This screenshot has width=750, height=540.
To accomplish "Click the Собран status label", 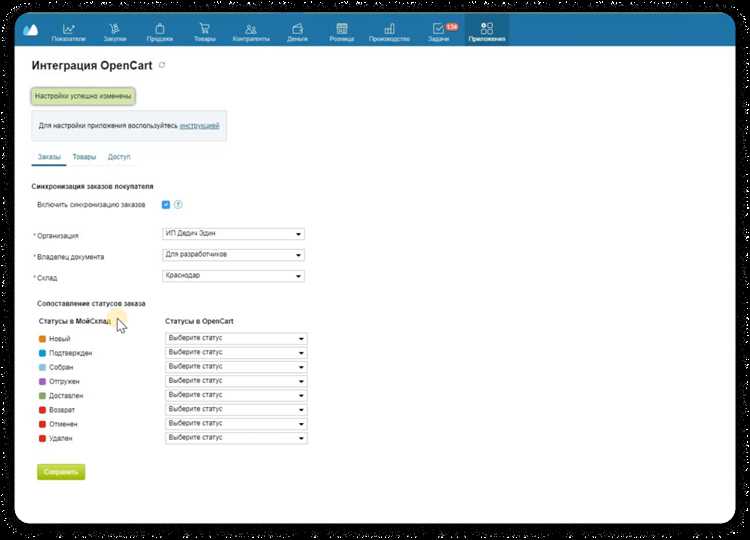I will pos(61,367).
